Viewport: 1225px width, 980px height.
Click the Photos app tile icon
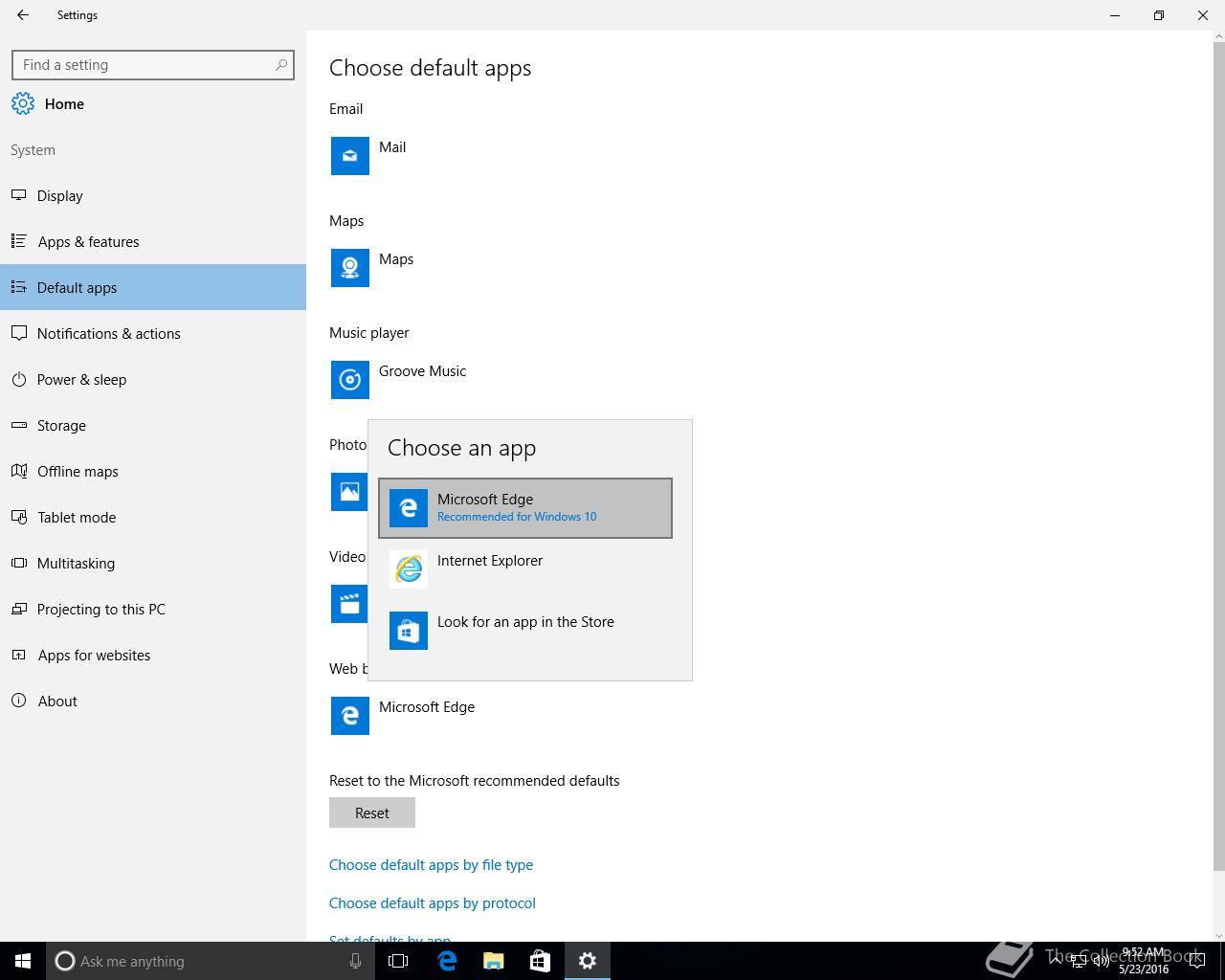pos(349,492)
